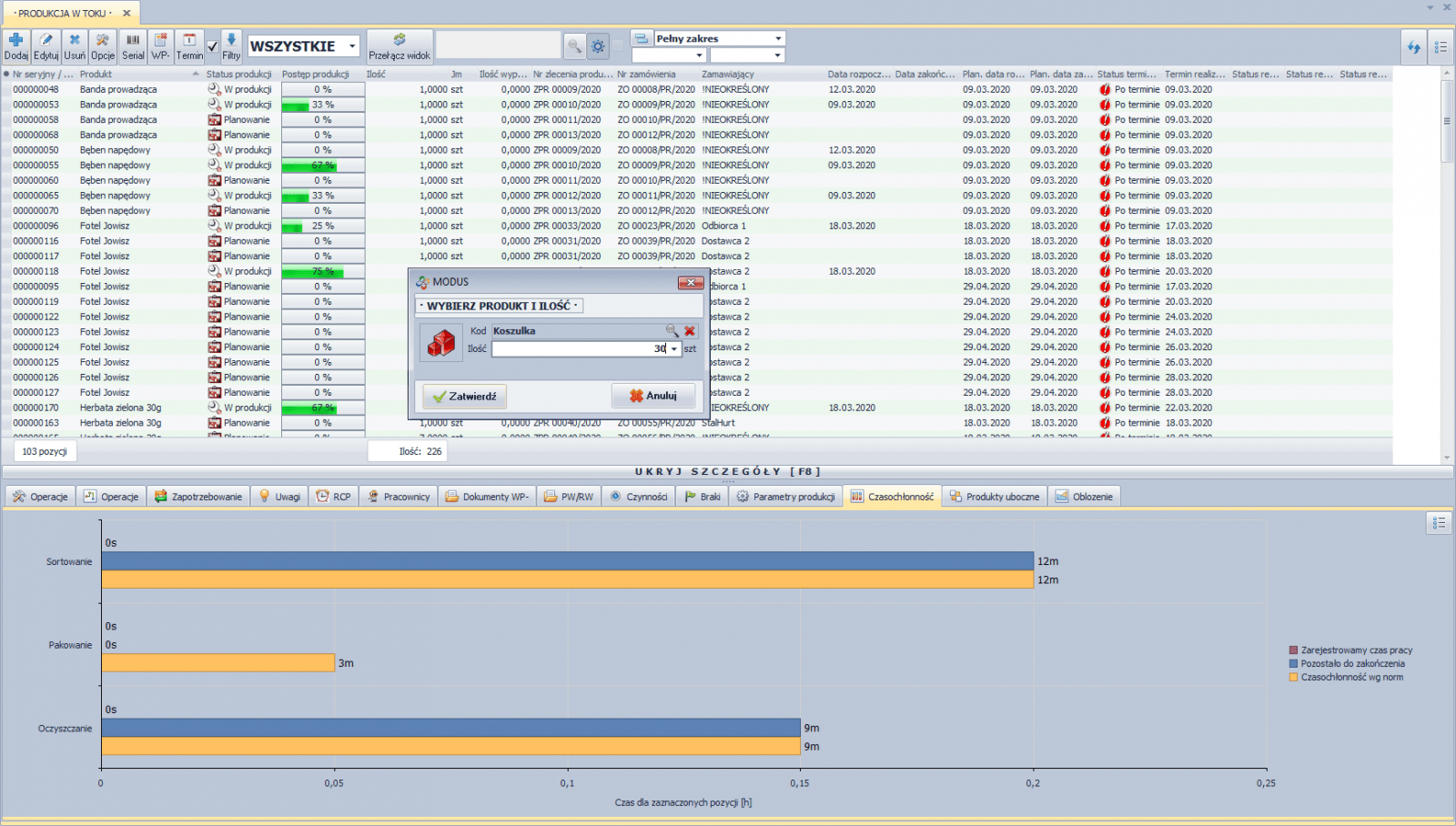Select row with serial number 000000048
1456x826 pixels.
click(697, 89)
